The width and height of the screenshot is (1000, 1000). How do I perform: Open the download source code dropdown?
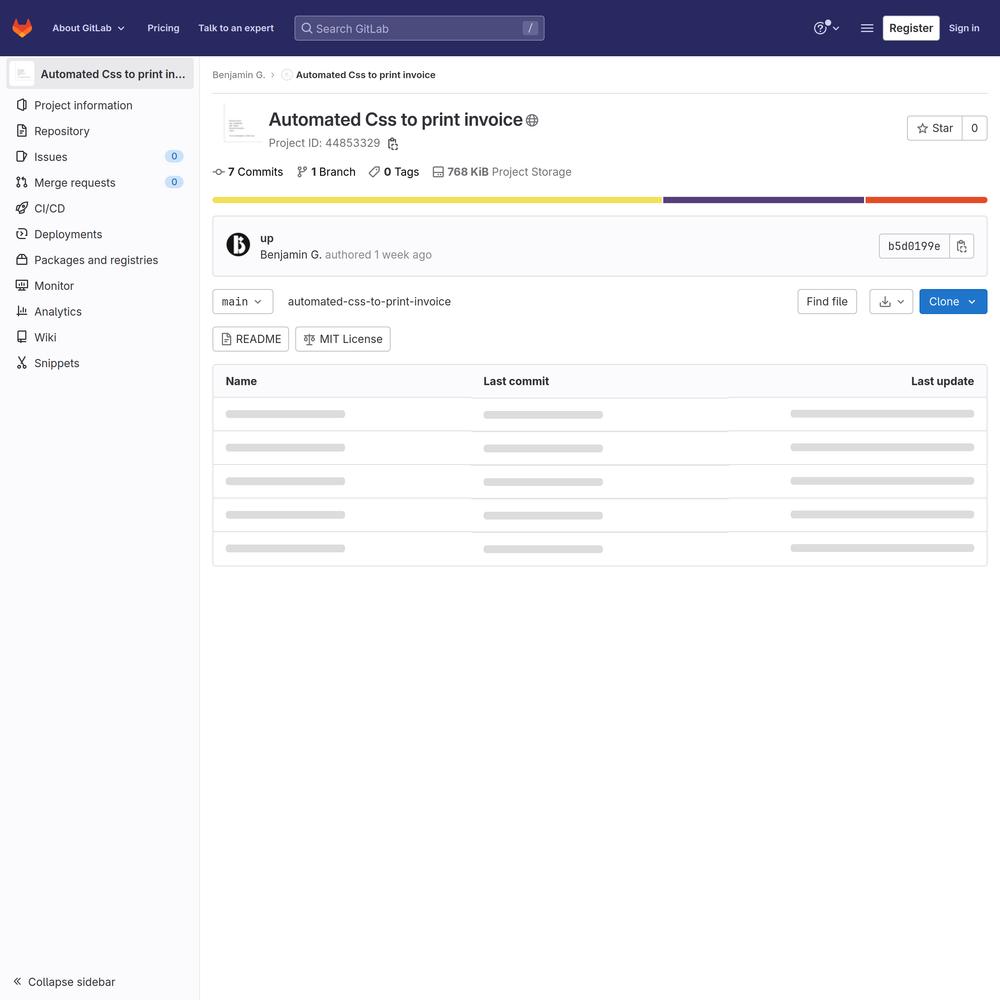(x=891, y=302)
